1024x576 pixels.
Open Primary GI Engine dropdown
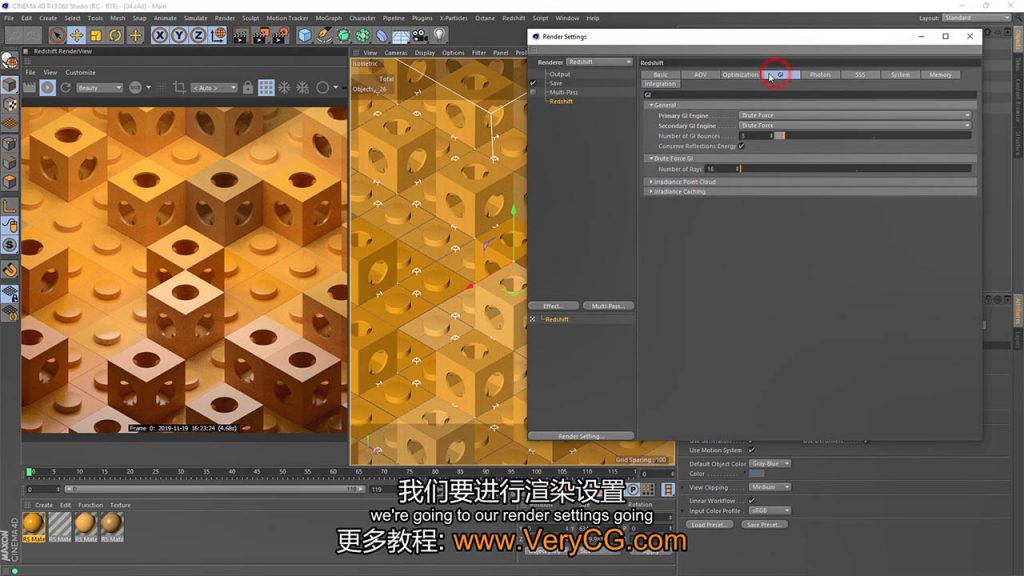pos(855,116)
